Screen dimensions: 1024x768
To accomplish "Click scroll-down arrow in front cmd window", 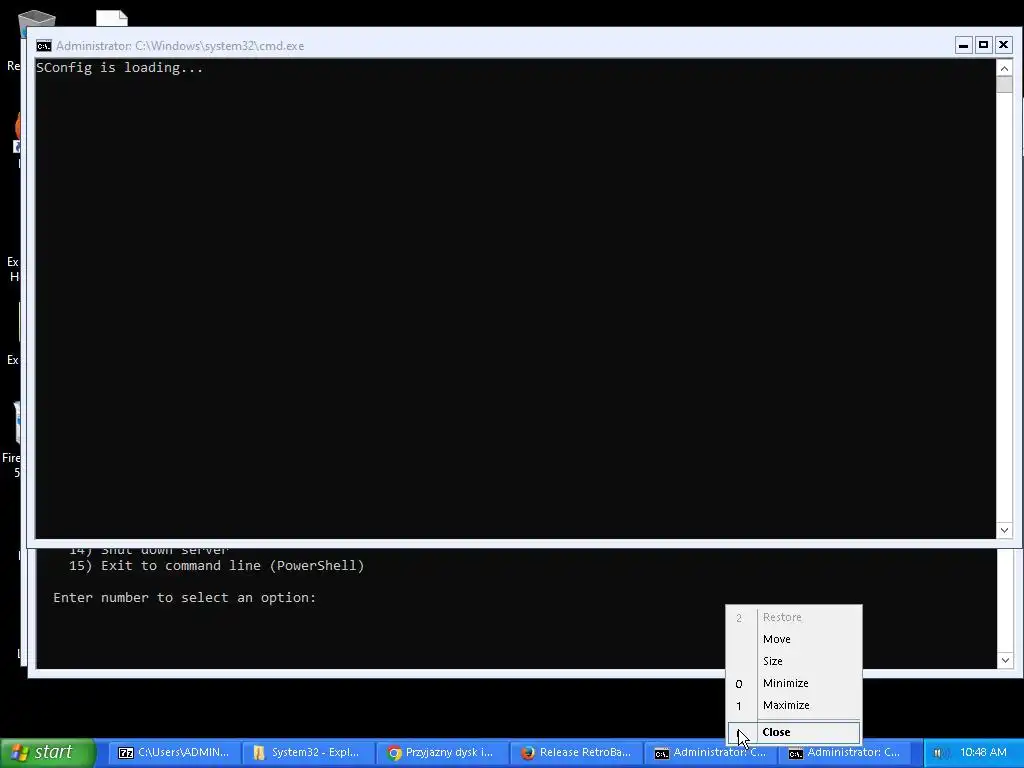I will [x=1004, y=530].
